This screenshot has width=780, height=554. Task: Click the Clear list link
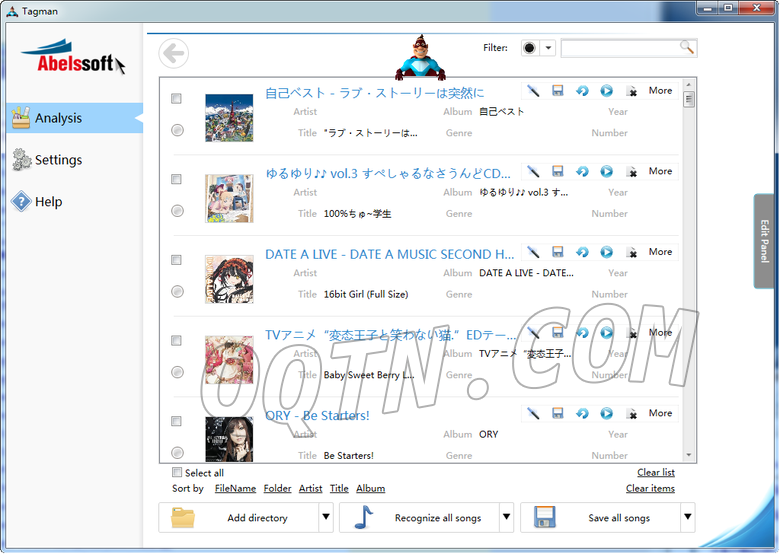pyautogui.click(x=655, y=472)
